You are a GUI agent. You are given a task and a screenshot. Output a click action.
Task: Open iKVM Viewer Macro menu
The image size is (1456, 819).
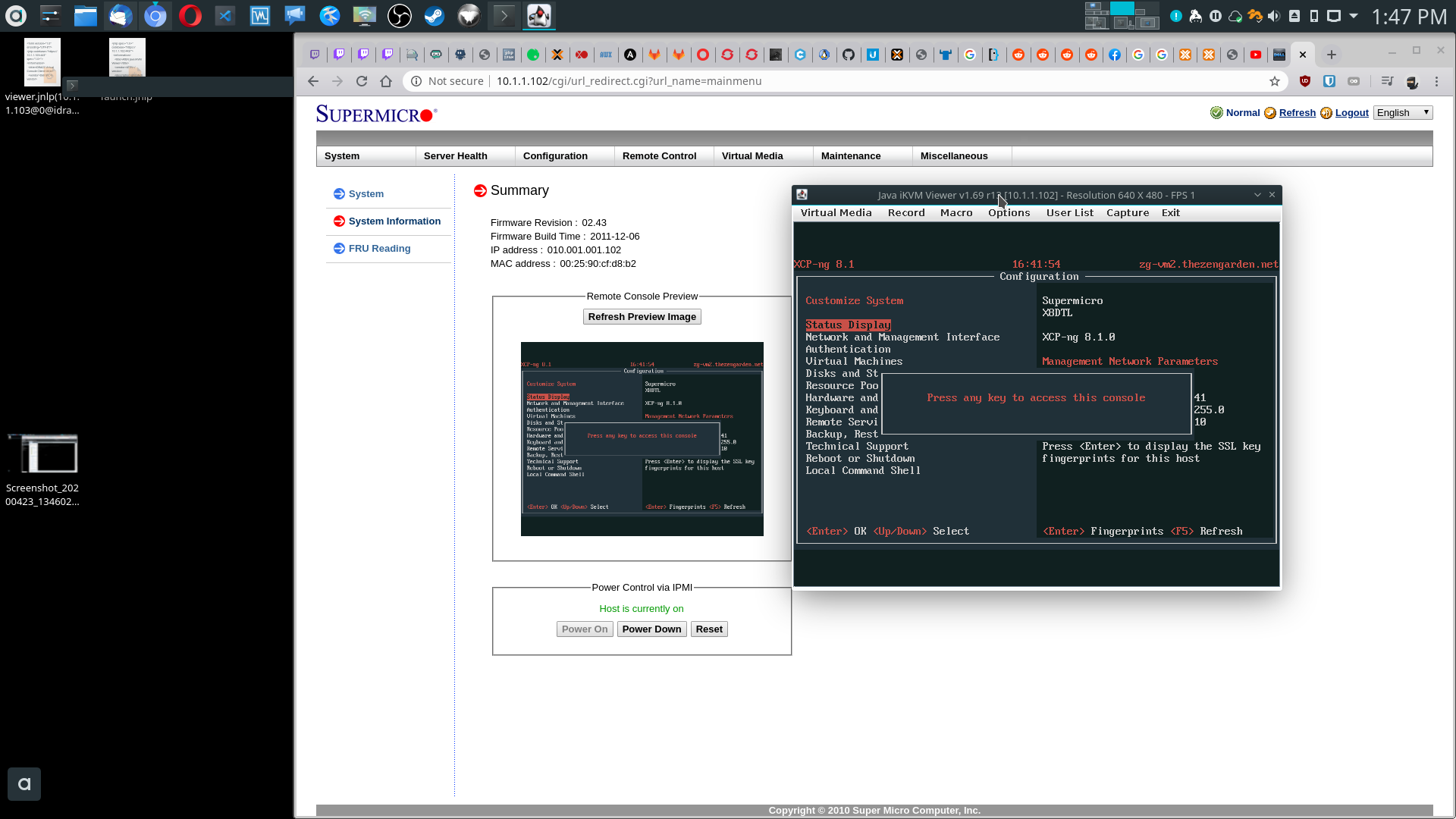[956, 213]
